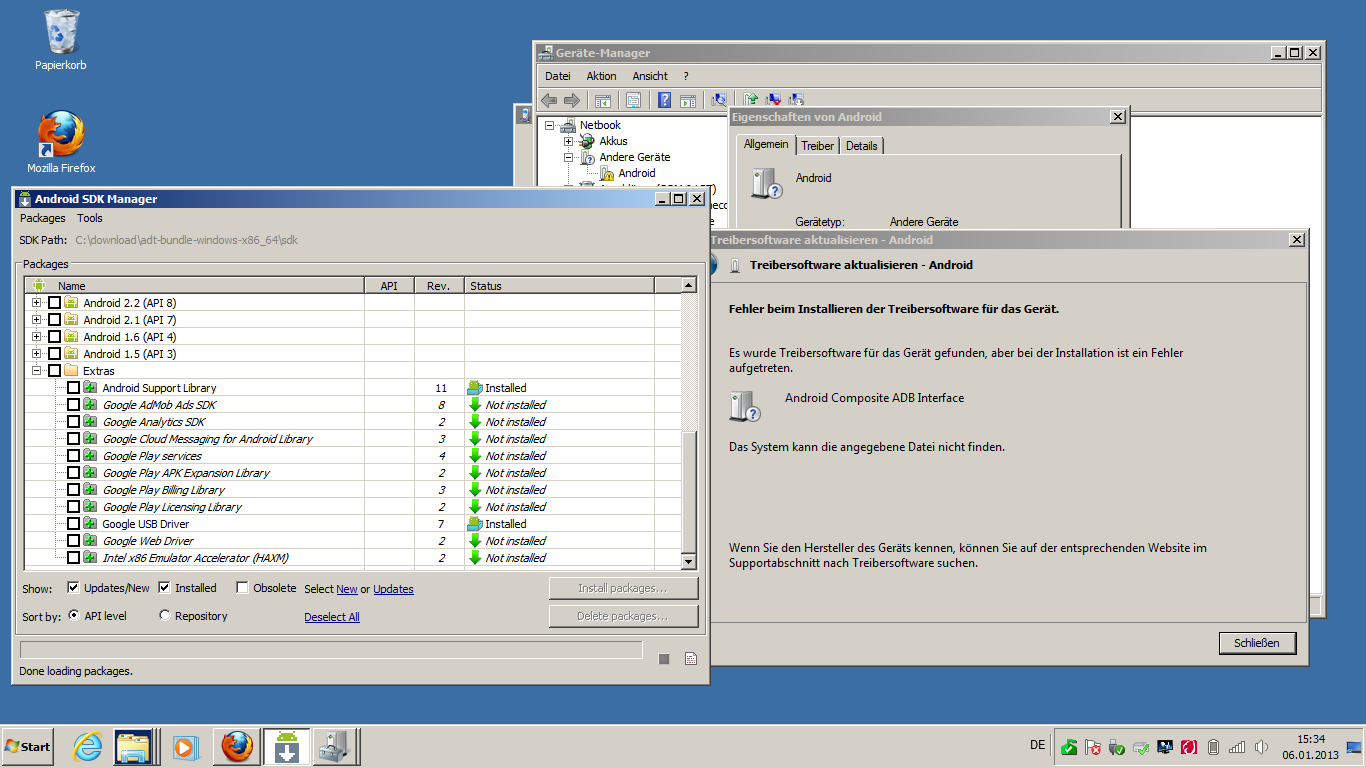
Task: Open the Papierkorb desktop icon
Action: 61,40
